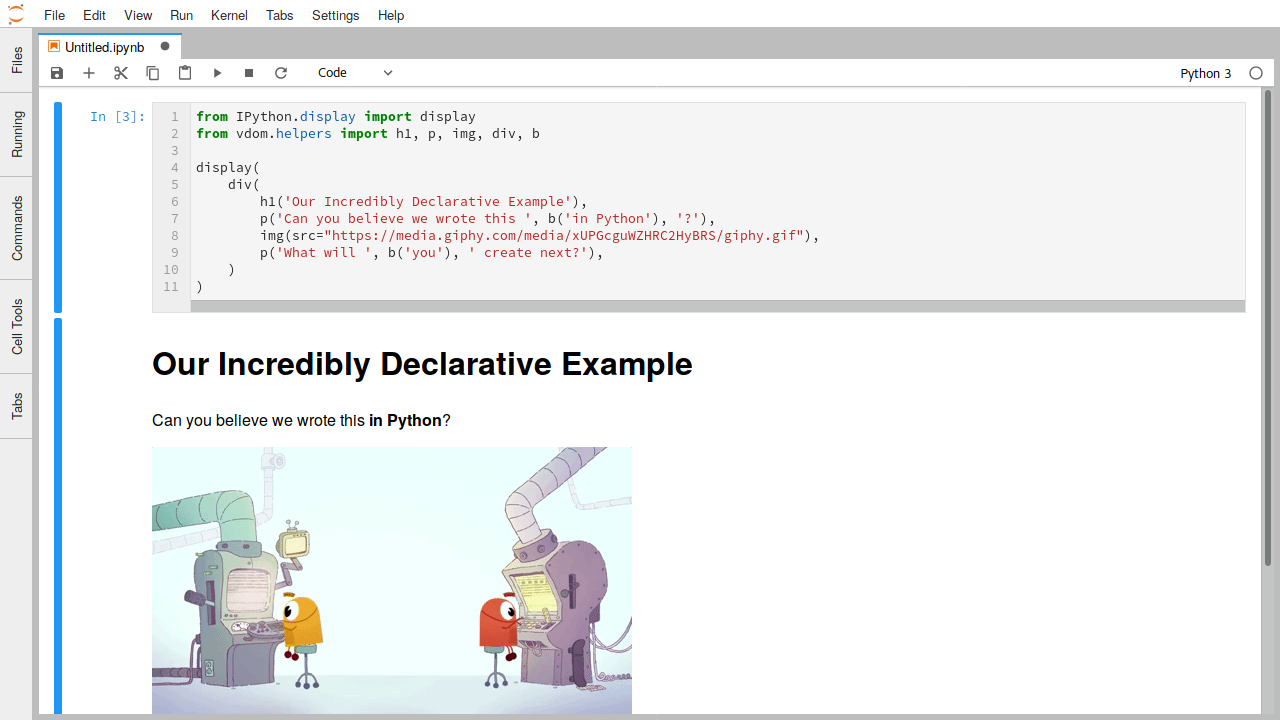
Task: Show the Running sidebar panel
Action: tap(16, 135)
